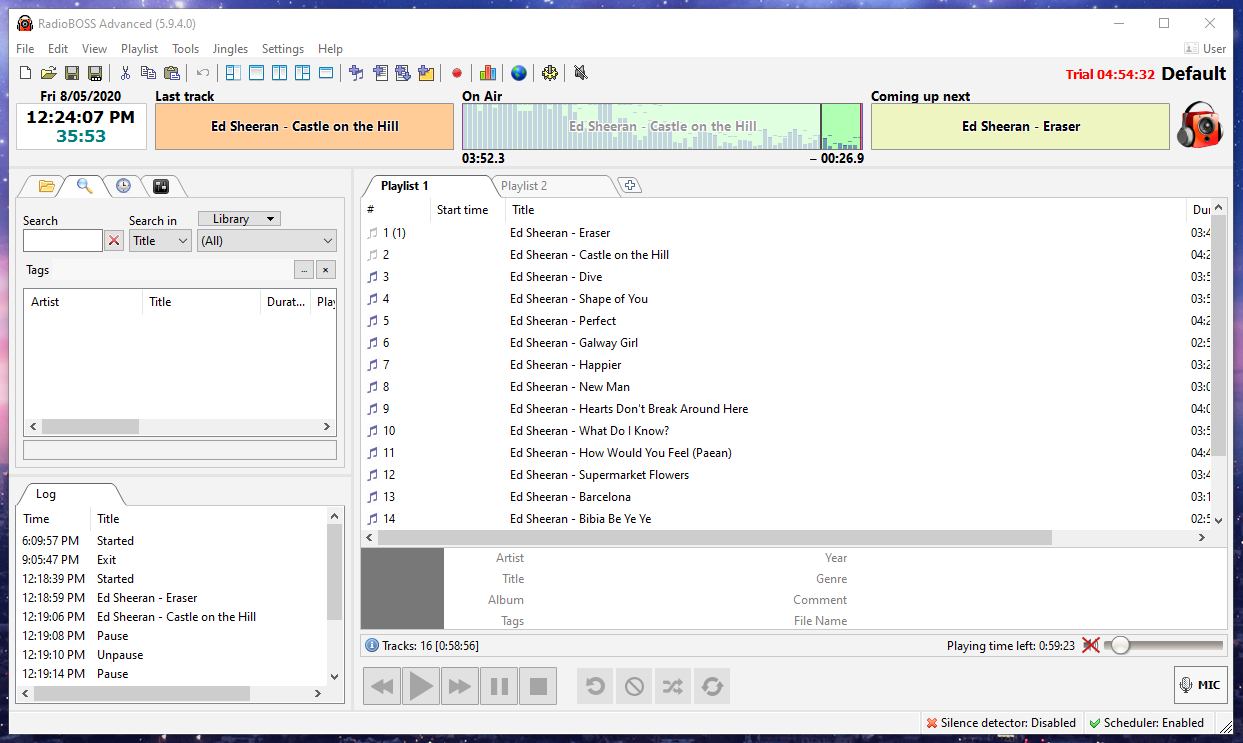Toggle the repeat track button
Screen dimensions: 1243x743
coord(595,686)
